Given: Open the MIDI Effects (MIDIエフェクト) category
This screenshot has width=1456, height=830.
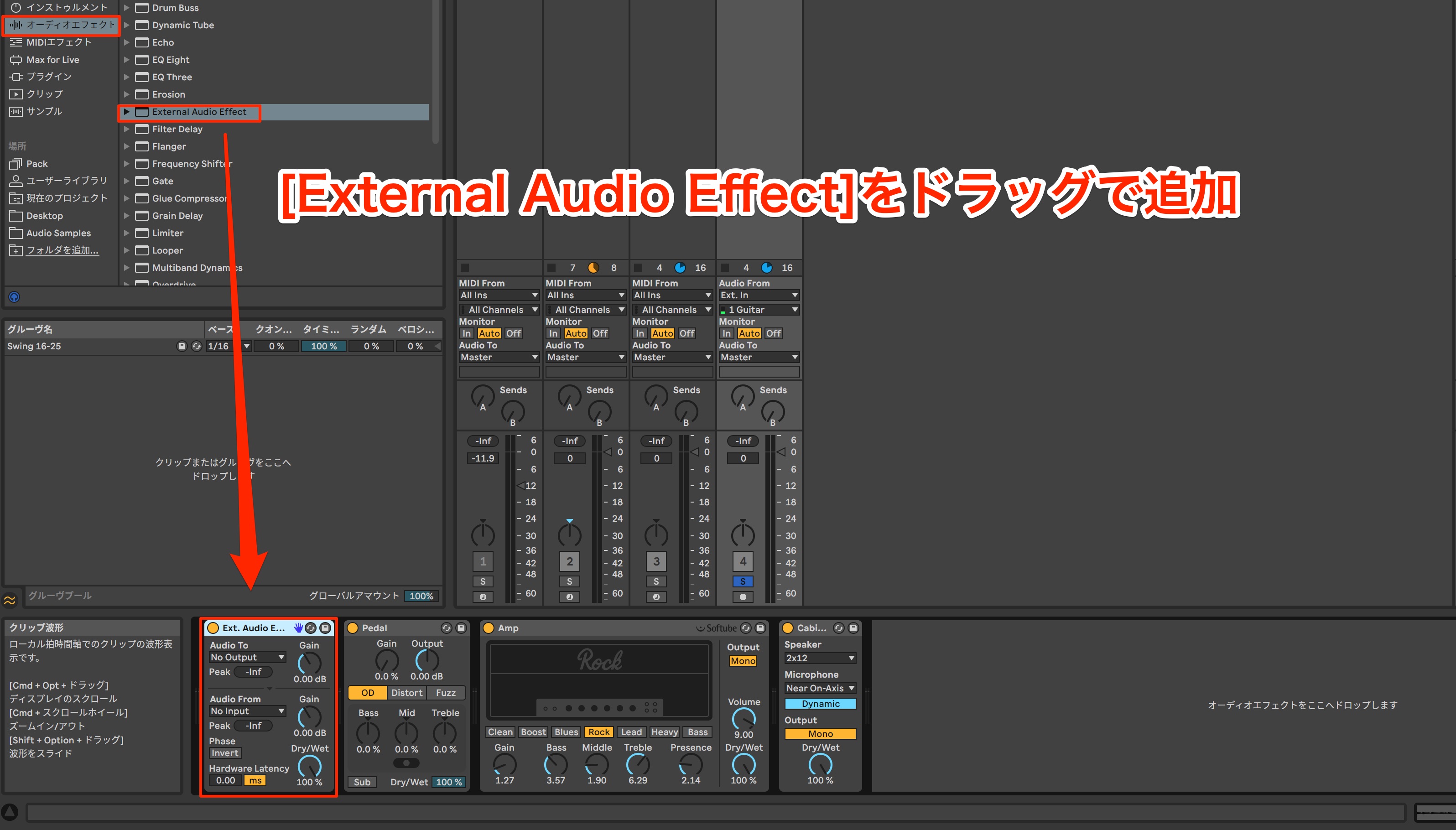Looking at the screenshot, I should pos(51,42).
